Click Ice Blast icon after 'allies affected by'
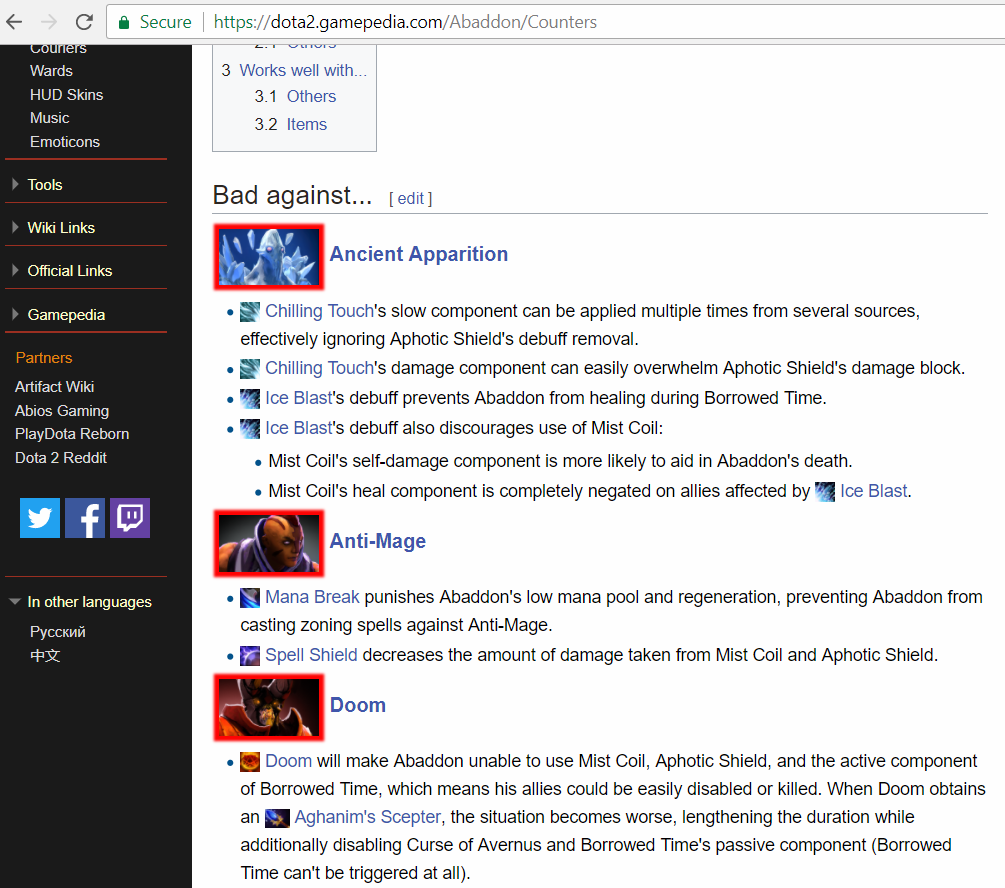1005x888 pixels. point(825,492)
